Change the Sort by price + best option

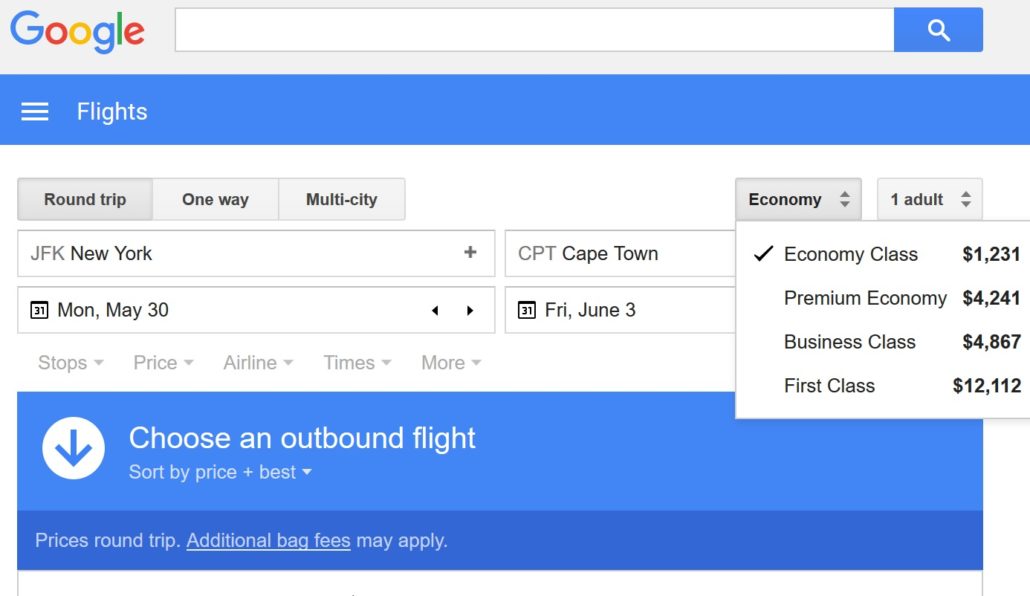220,472
